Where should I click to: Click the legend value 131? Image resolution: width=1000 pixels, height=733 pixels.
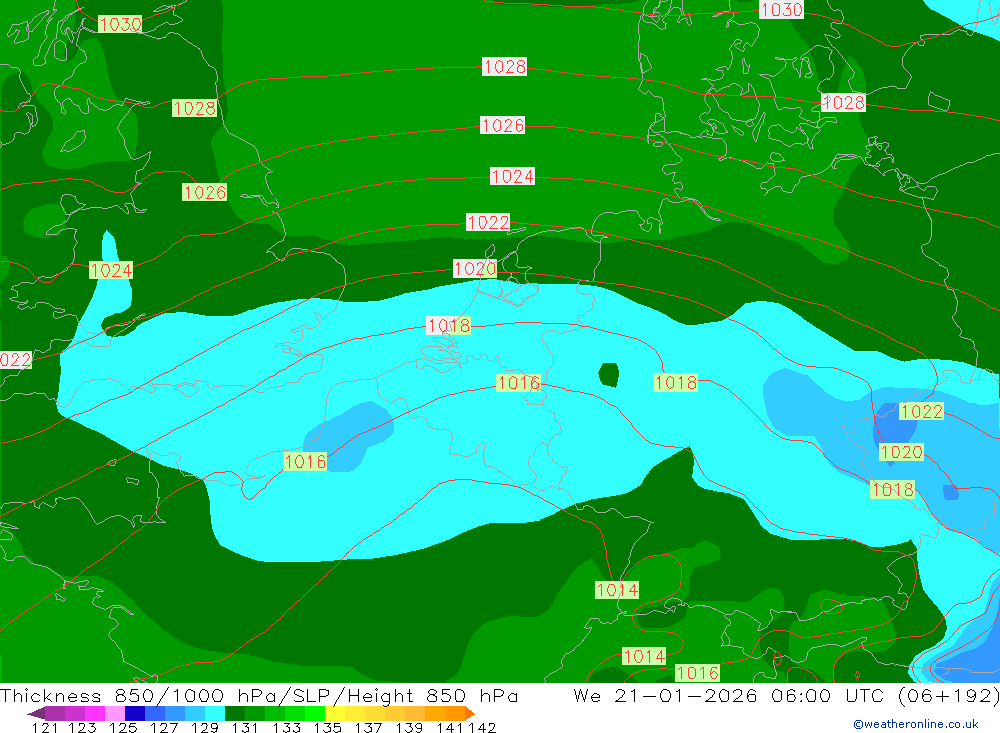click(245, 727)
